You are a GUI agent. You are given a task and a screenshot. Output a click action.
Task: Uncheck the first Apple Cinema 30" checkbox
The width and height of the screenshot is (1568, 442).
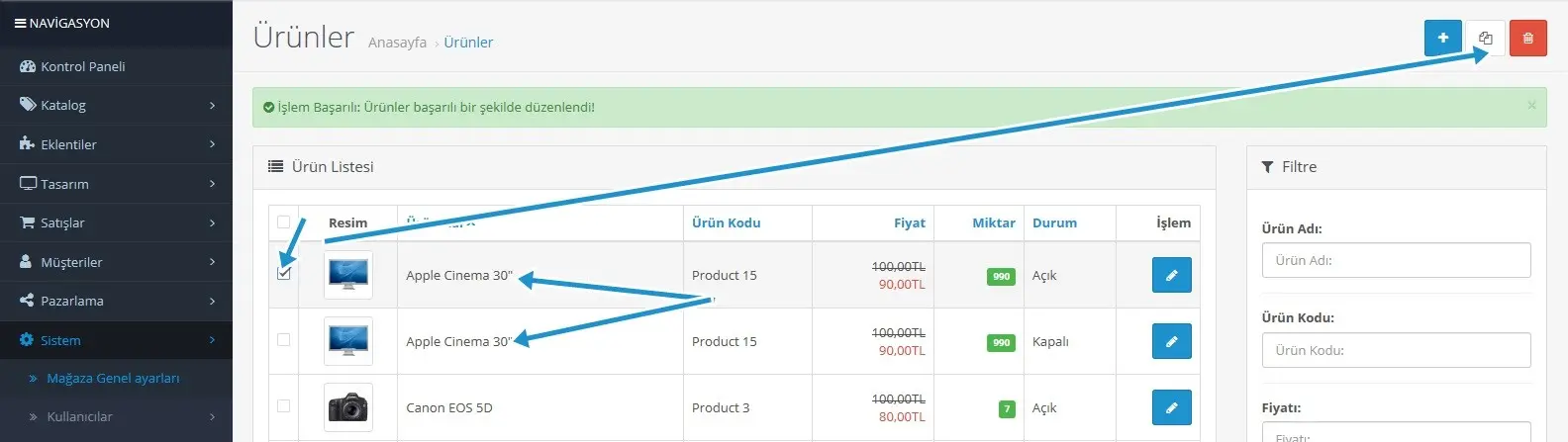tap(284, 273)
